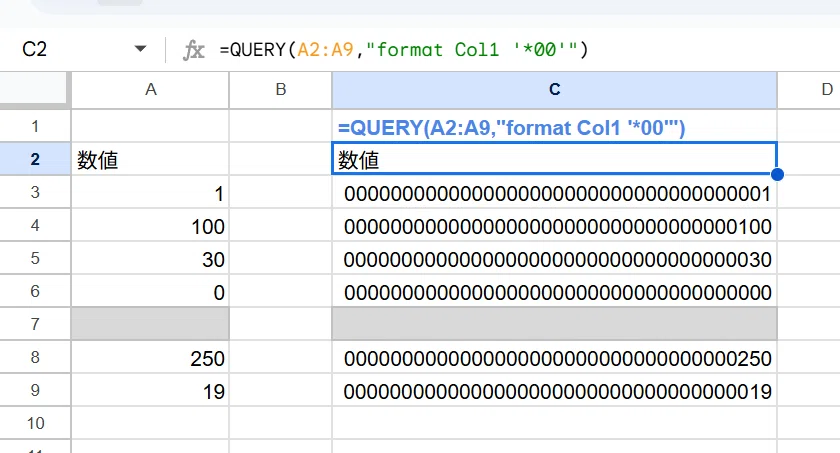Click the blue fill handle of cell C2
The height and width of the screenshot is (453, 840).
[x=777, y=175]
